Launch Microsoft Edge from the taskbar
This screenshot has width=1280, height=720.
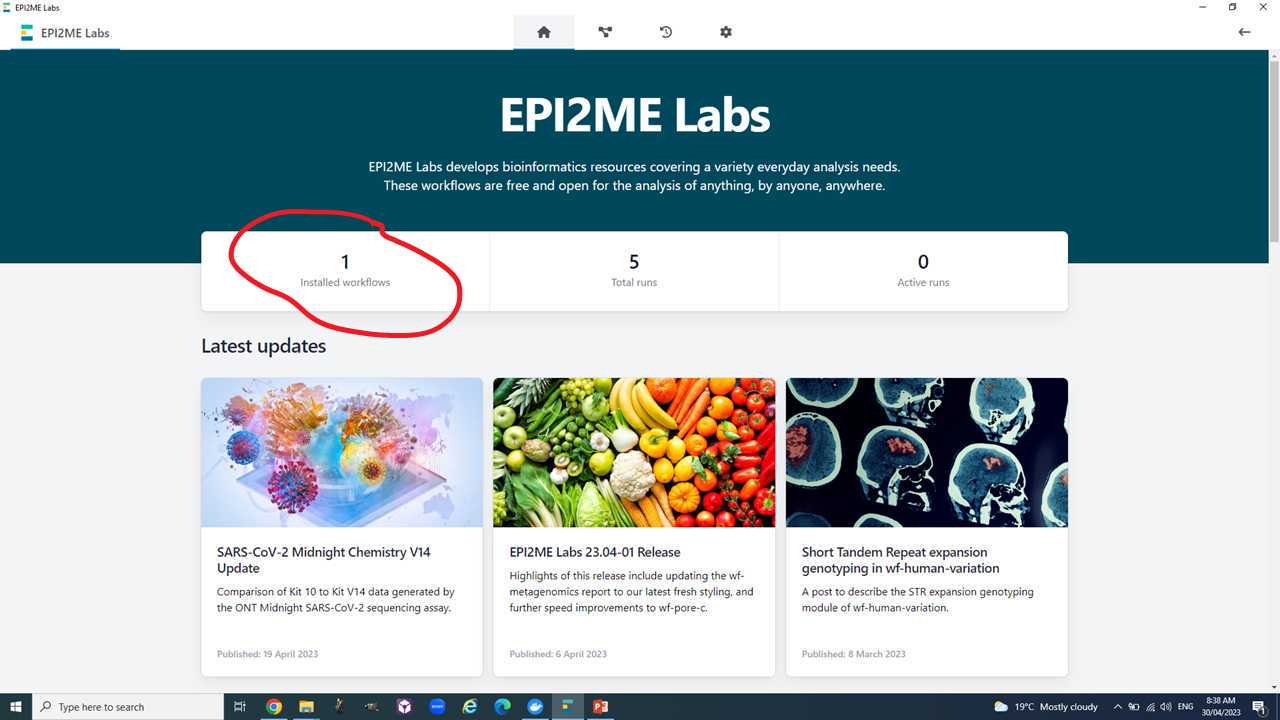pyautogui.click(x=502, y=706)
